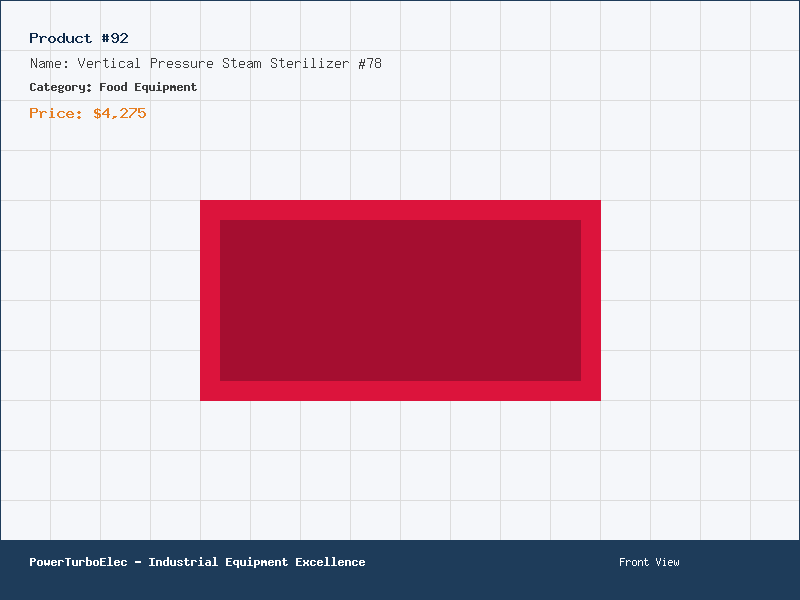
Task: Click the word Sterilizer in the name
Action: [x=310, y=63]
